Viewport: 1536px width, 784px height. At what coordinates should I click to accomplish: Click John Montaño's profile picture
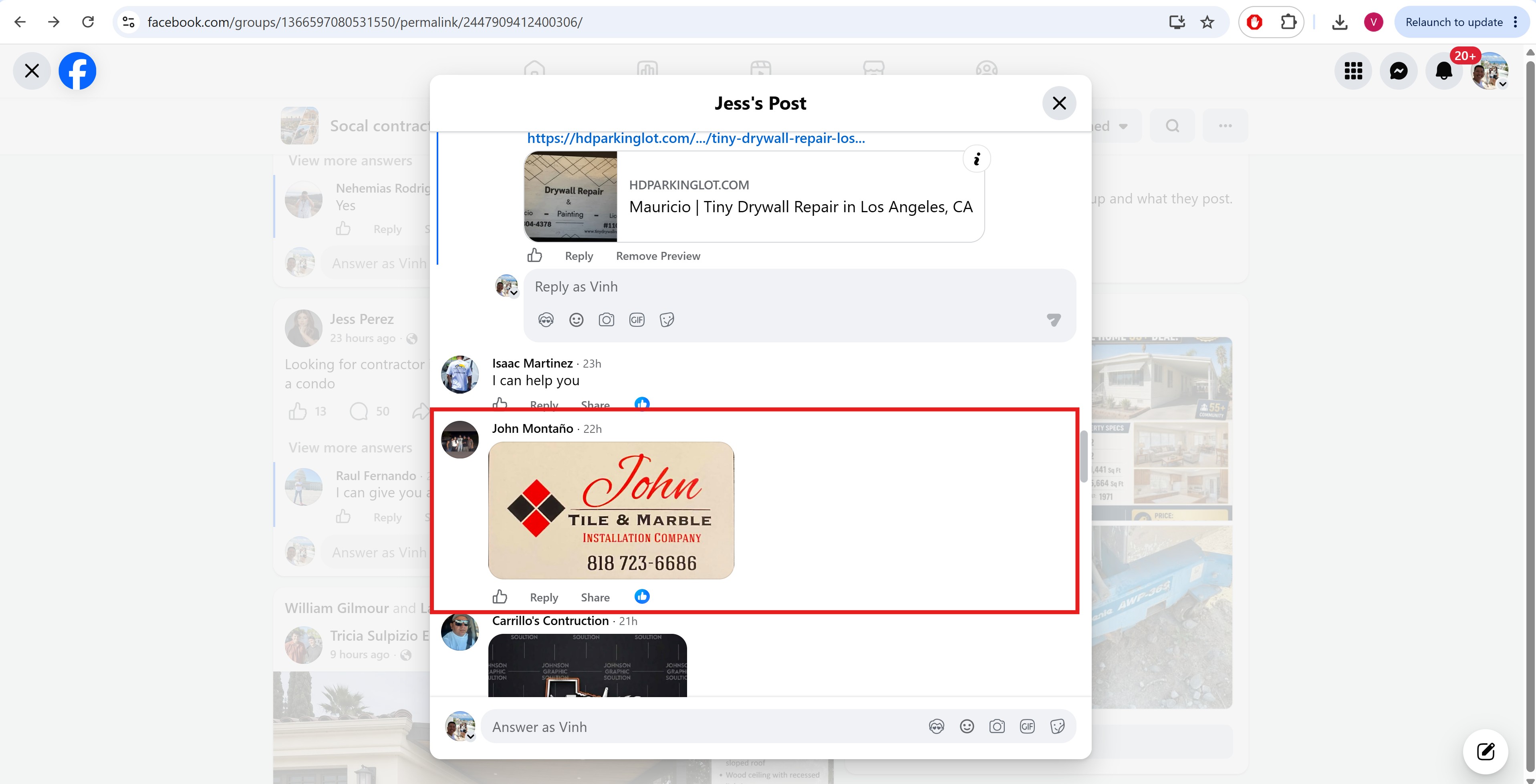[x=460, y=440]
